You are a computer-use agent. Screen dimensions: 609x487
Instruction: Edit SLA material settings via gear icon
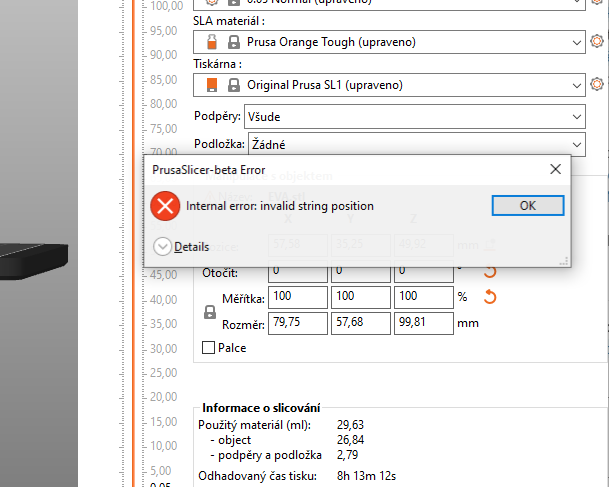(597, 41)
